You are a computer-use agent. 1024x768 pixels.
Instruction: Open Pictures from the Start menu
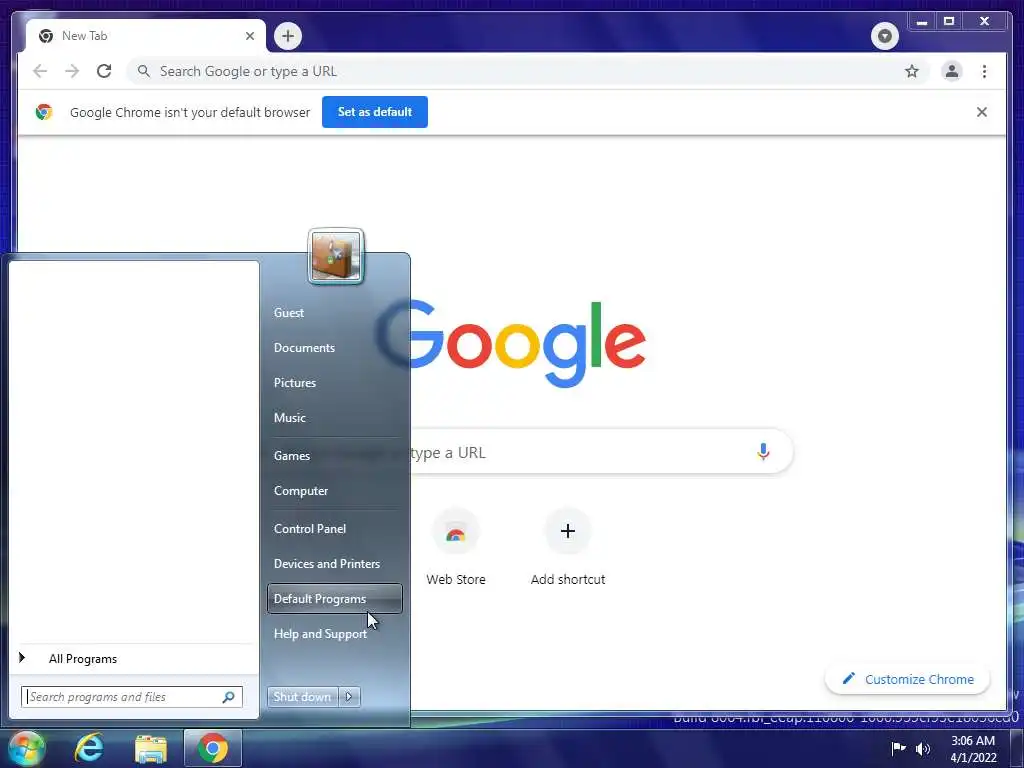[x=295, y=383]
